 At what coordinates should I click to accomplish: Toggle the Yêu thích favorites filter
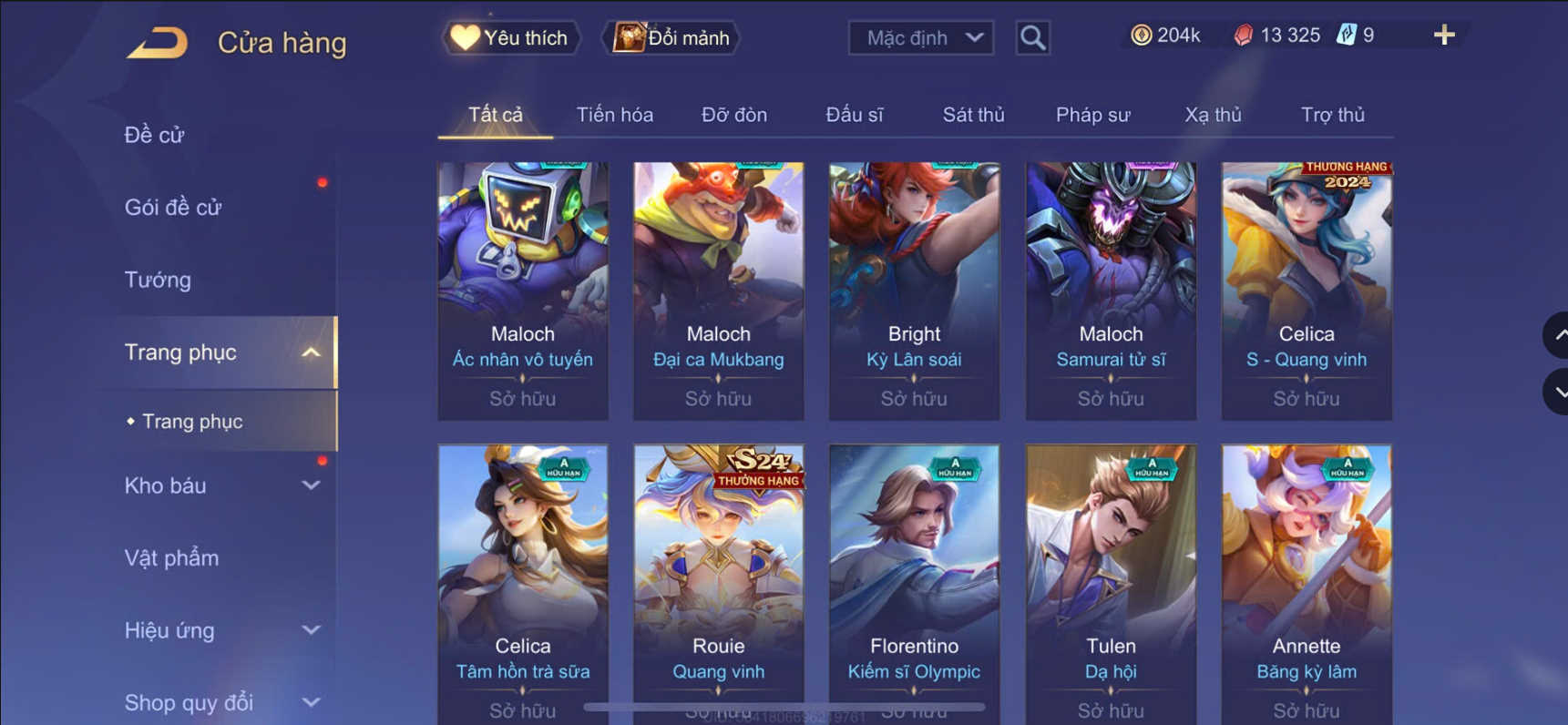[510, 37]
